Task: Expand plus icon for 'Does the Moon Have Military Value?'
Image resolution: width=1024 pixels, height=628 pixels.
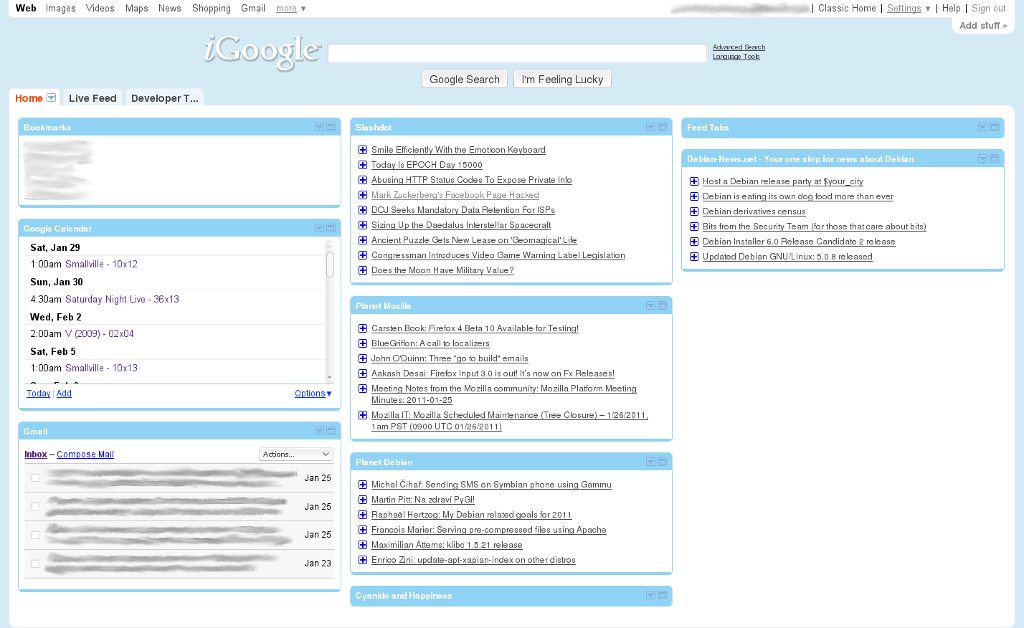Action: pyautogui.click(x=362, y=270)
